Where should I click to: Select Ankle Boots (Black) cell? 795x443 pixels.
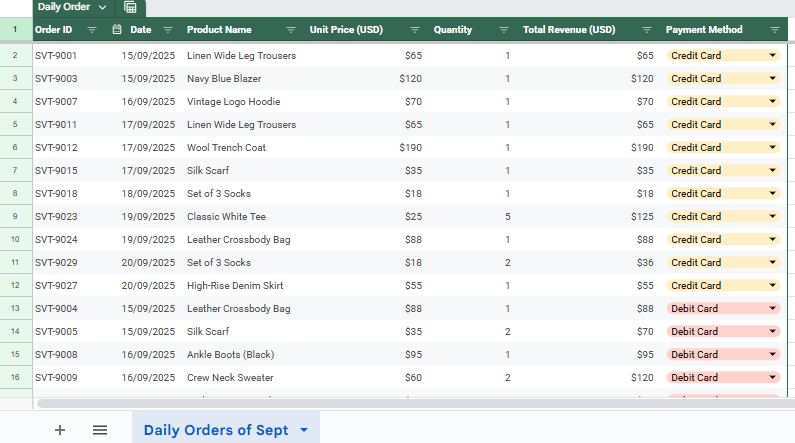(231, 354)
